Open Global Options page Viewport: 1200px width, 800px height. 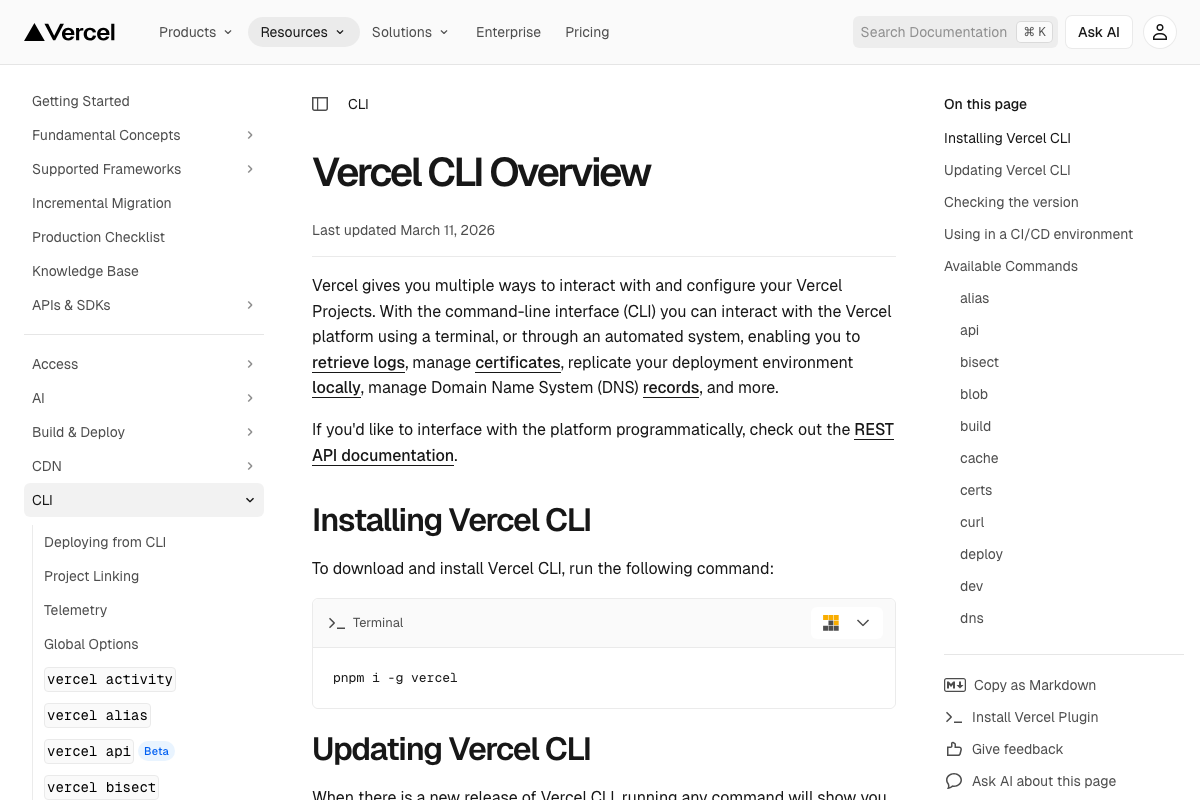tap(91, 644)
